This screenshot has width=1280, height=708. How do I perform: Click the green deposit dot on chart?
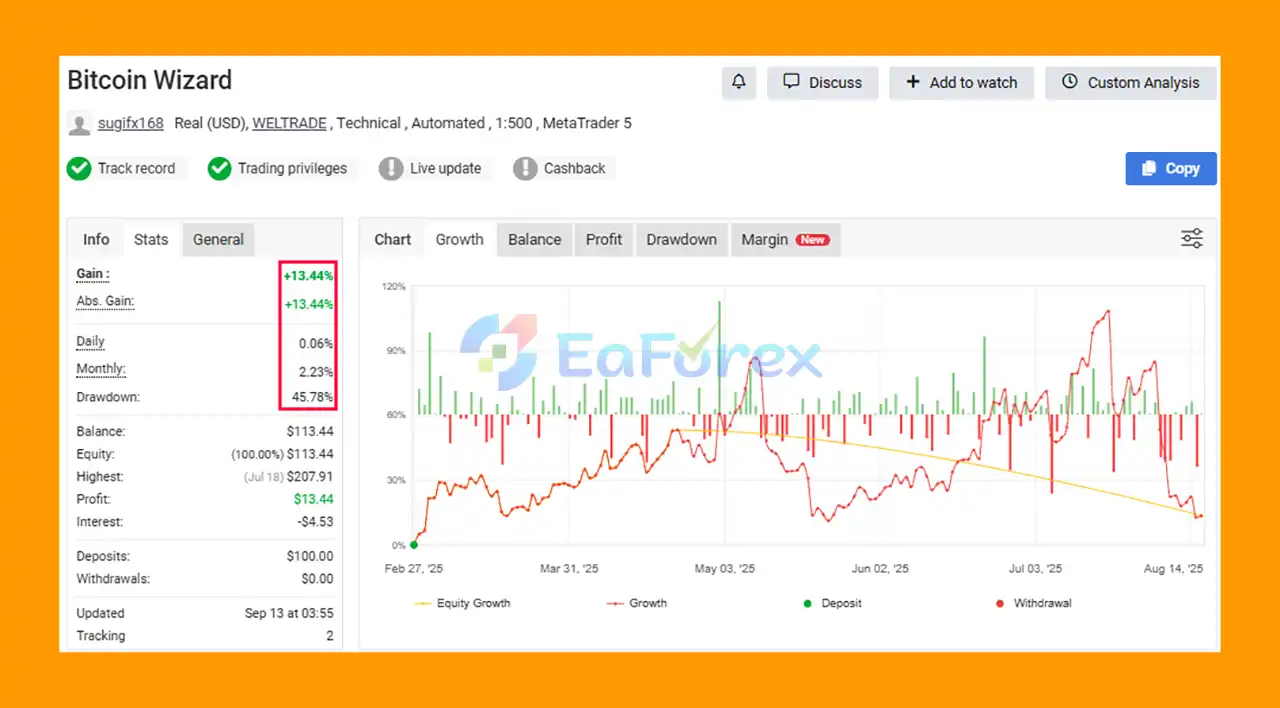tap(414, 545)
